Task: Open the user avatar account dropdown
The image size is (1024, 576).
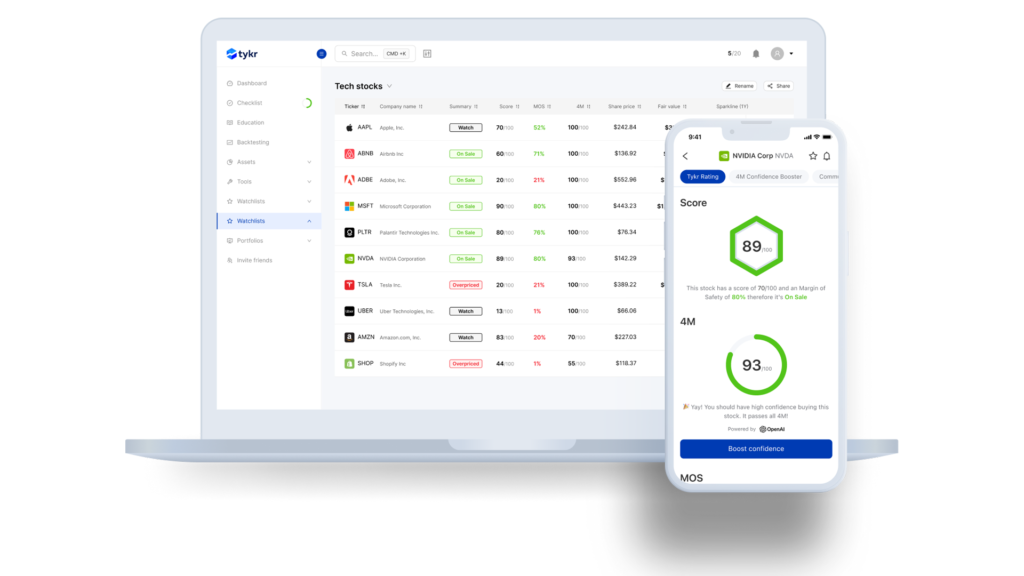Action: (780, 54)
